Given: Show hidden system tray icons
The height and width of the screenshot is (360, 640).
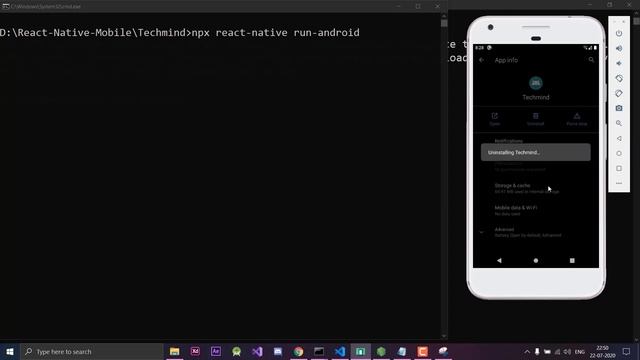Looking at the screenshot, I should (527, 351).
